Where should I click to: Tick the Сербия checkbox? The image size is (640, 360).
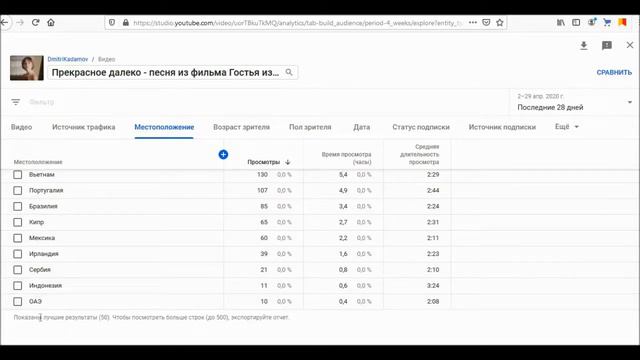[18, 270]
